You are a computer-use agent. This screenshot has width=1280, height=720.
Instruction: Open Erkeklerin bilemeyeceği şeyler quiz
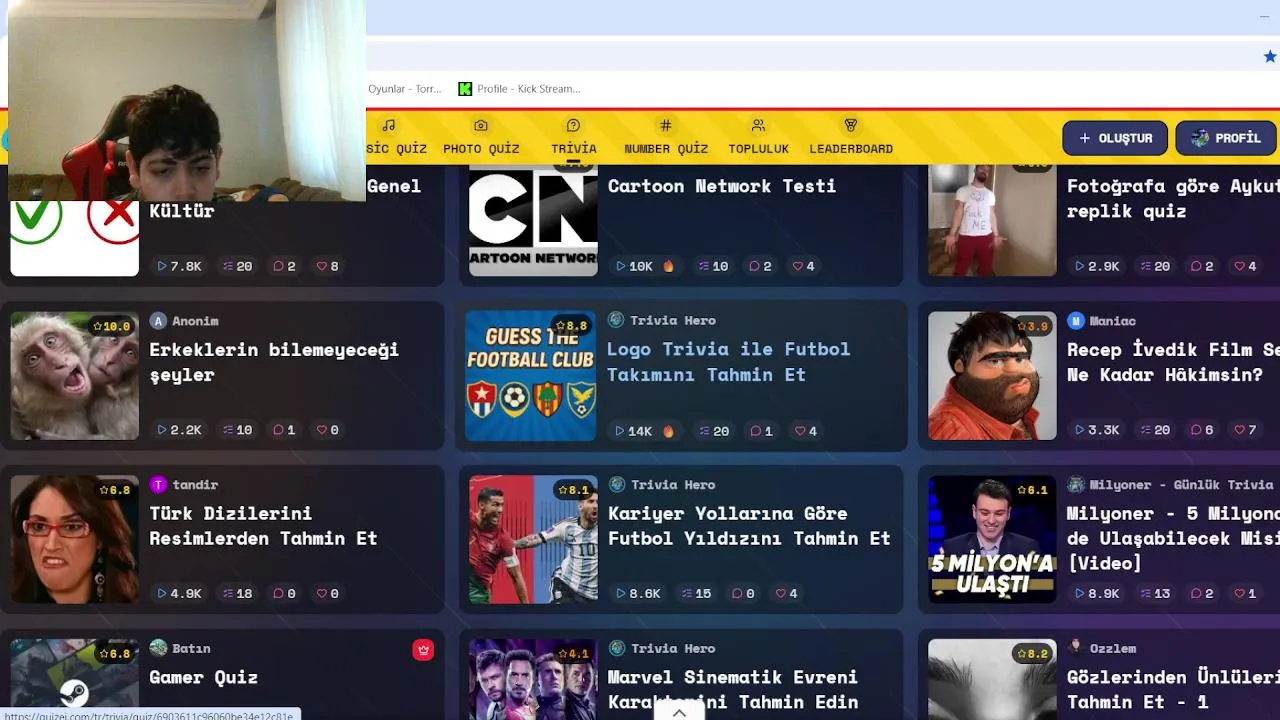(x=274, y=362)
